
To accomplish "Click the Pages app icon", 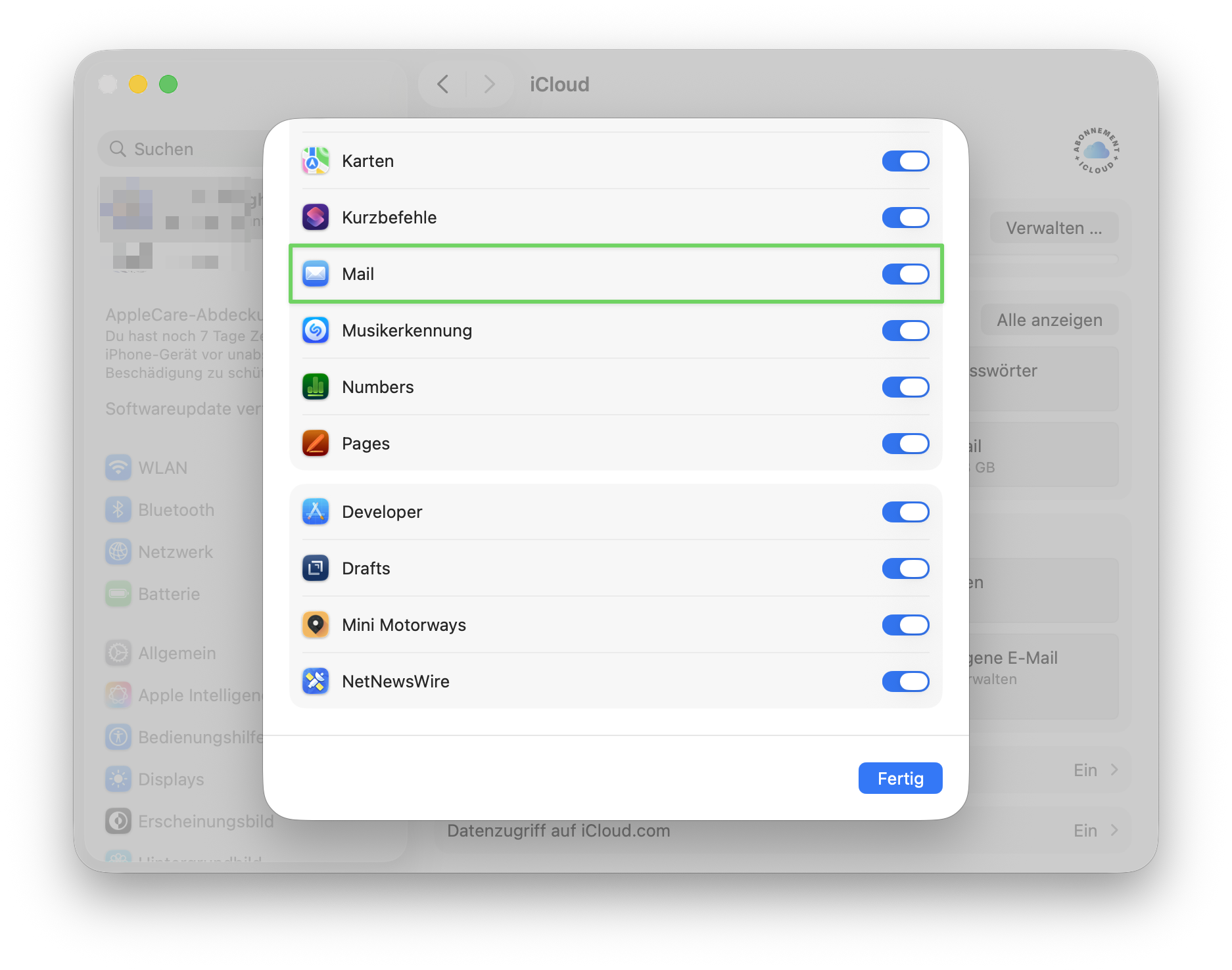I will click(x=316, y=444).
